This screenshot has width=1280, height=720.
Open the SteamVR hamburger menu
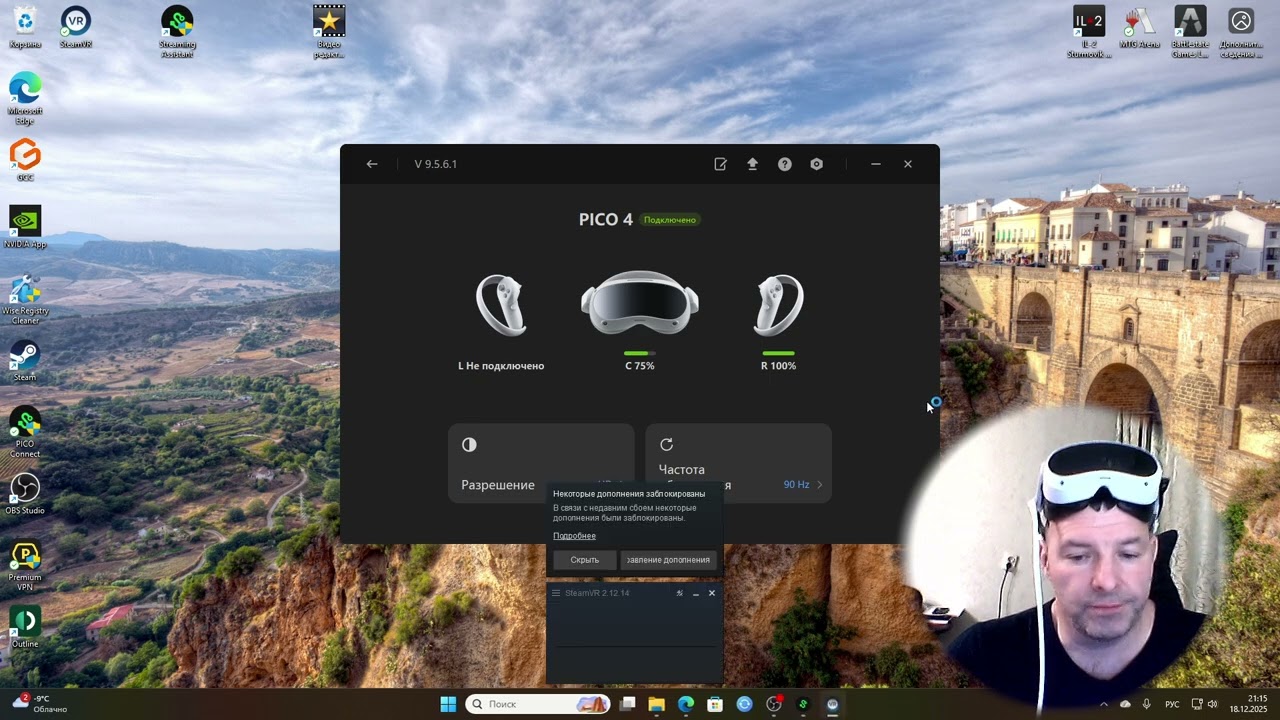click(x=557, y=593)
